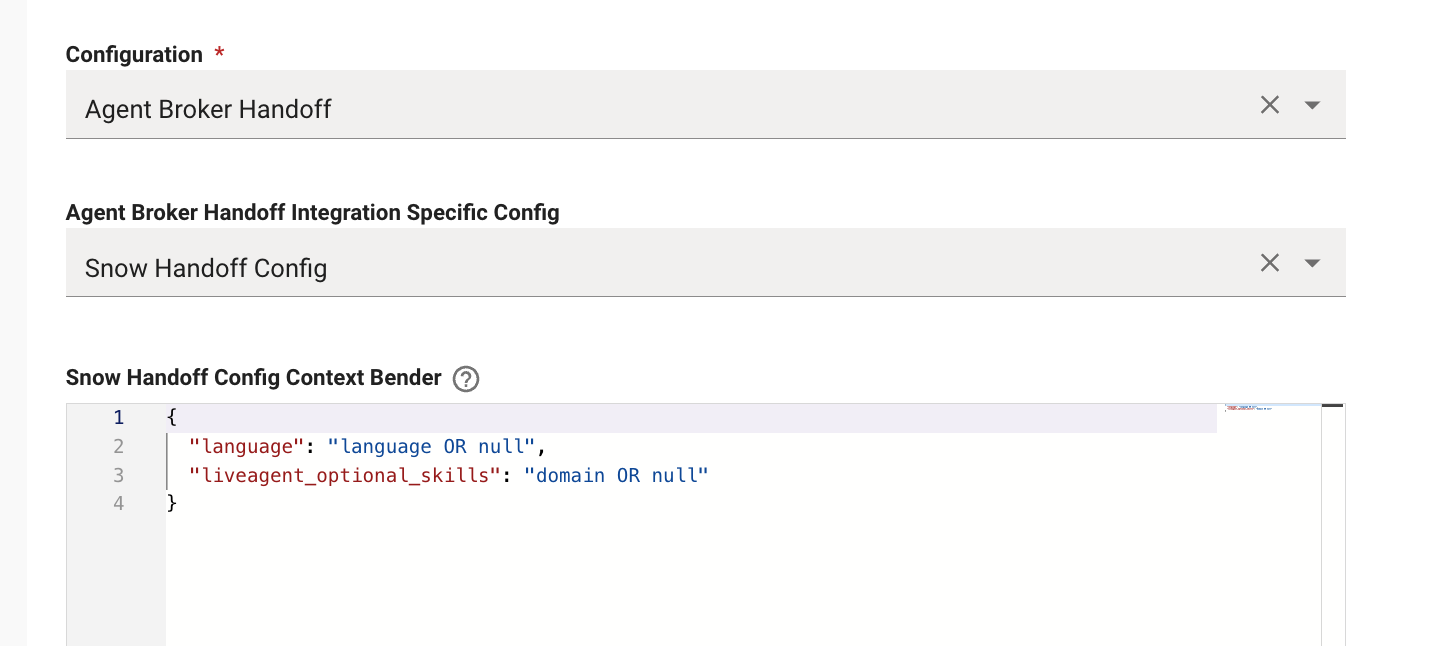The height and width of the screenshot is (646, 1434).
Task: Place cursor in "domain OR null" value
Action: pos(615,475)
